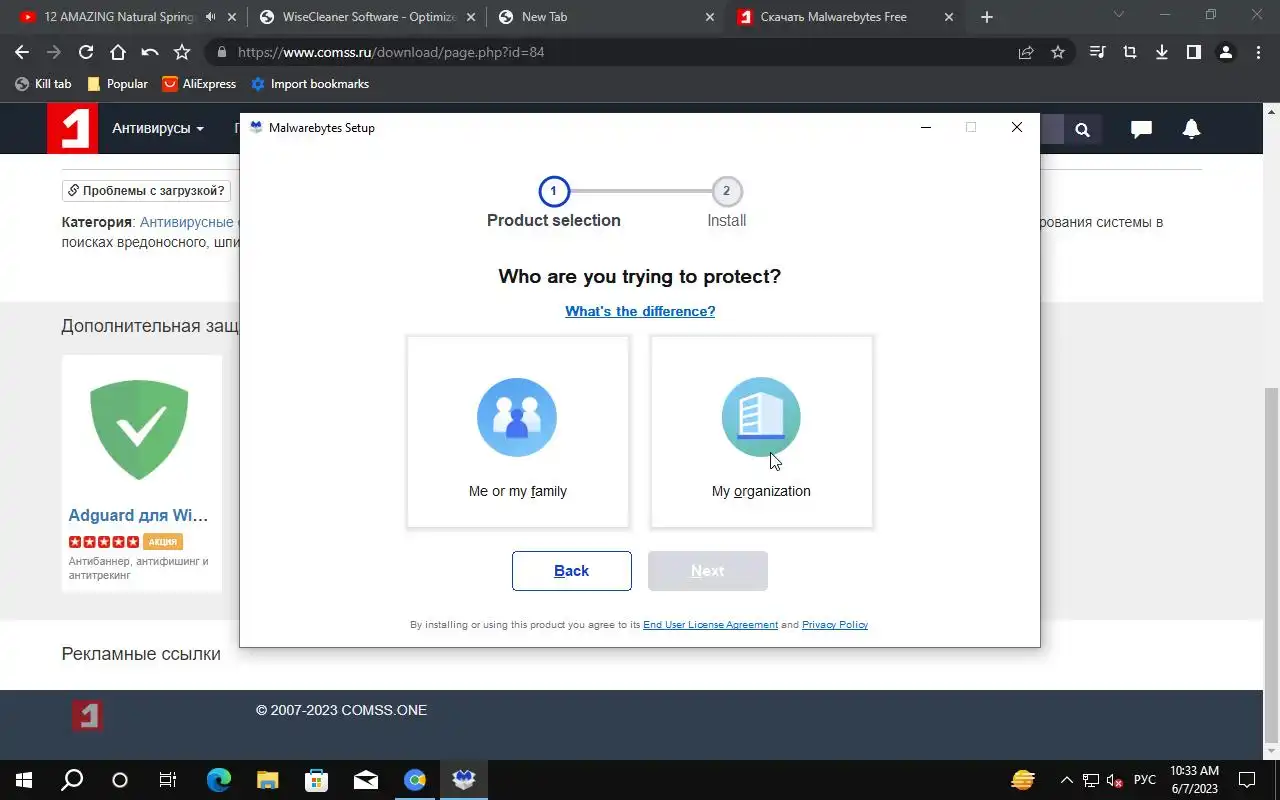Click the Kill tab bookmark
Screen dimensions: 1280x800
coord(43,84)
